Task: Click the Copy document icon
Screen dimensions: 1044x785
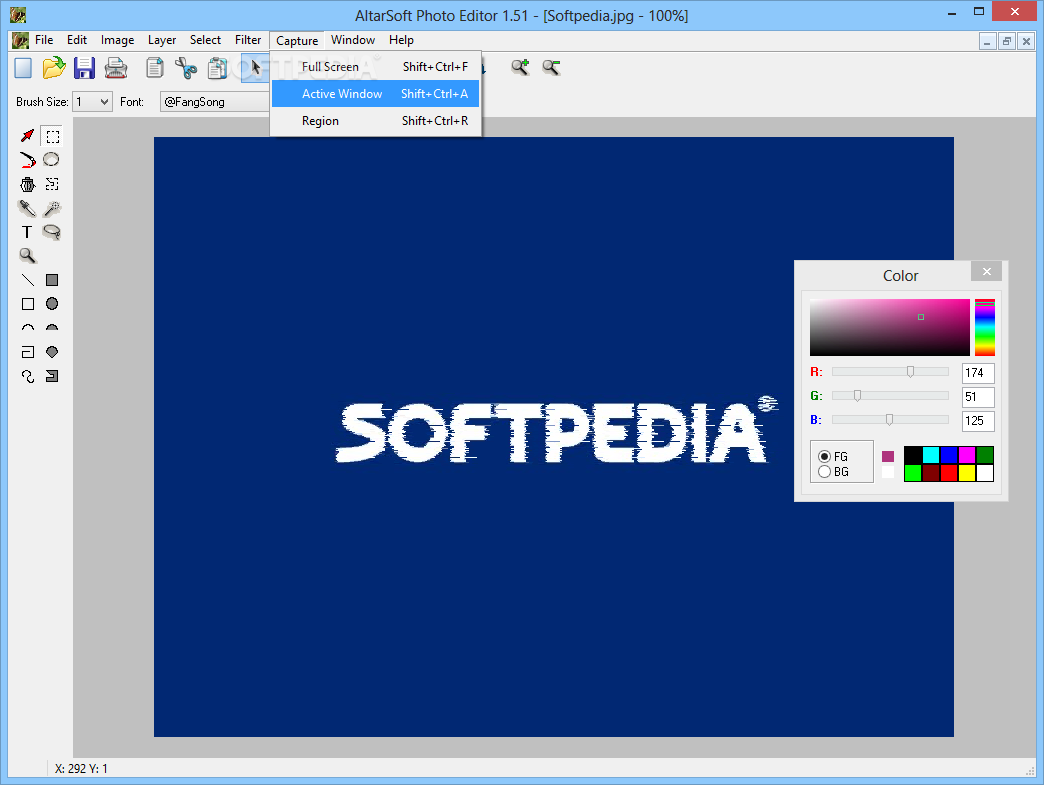Action: click(154, 68)
